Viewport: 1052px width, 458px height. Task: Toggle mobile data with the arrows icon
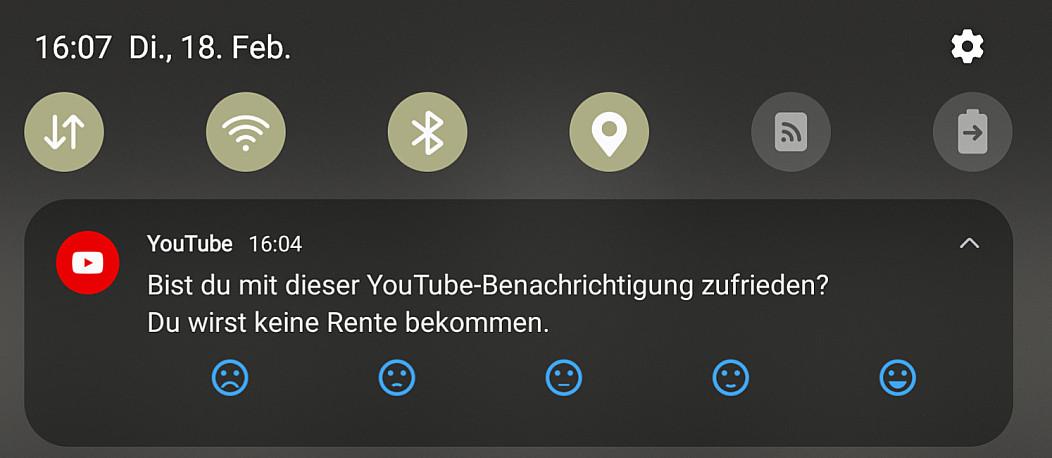[64, 132]
